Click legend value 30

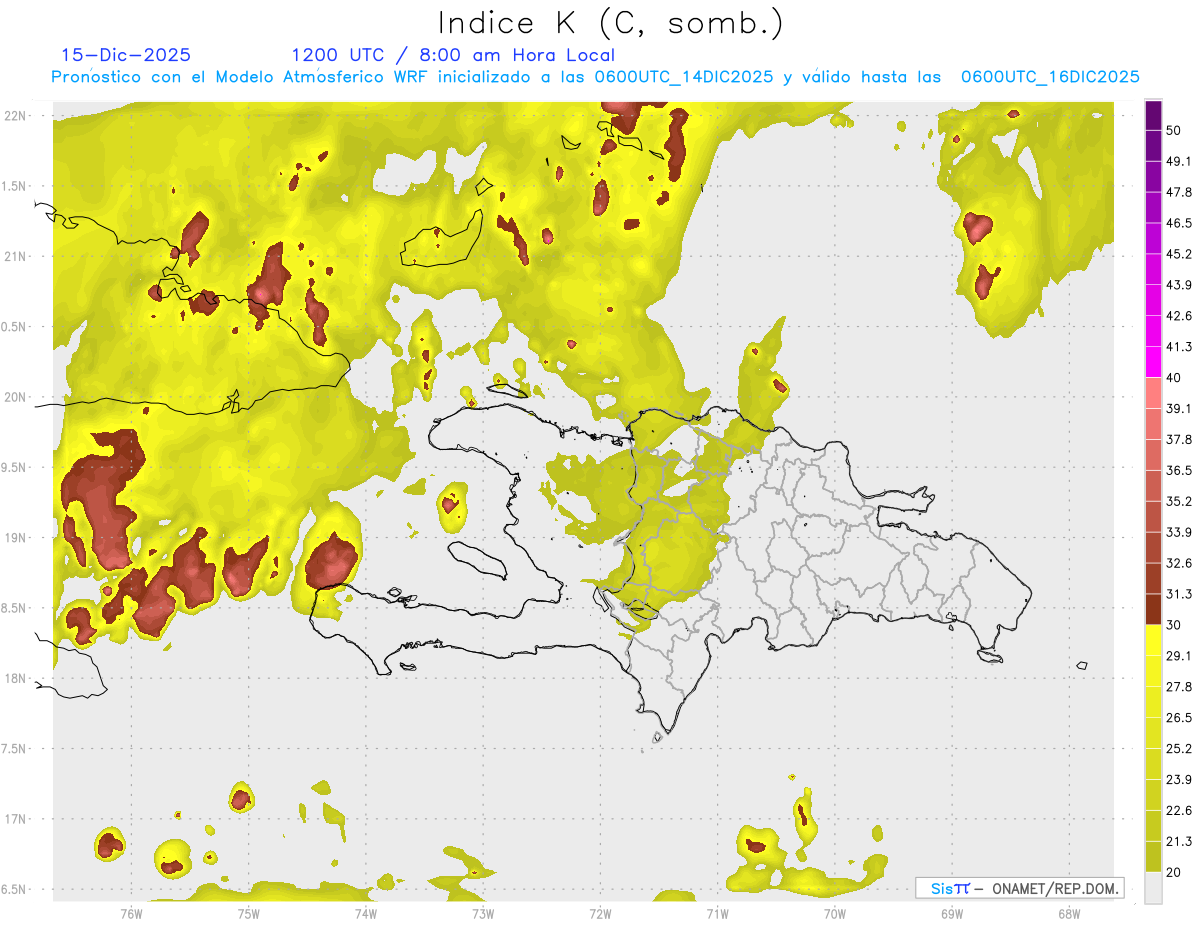1174,625
